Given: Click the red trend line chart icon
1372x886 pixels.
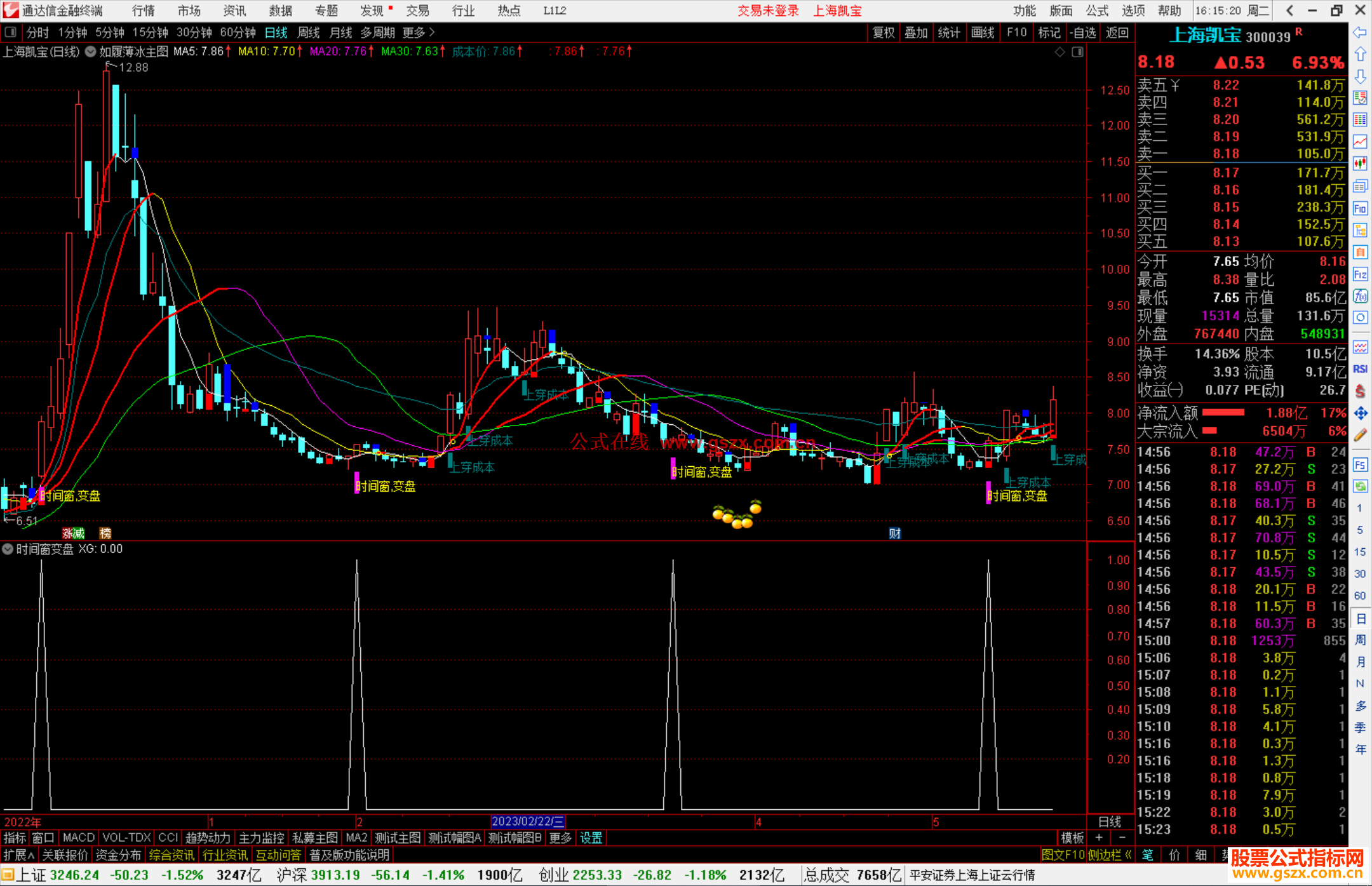Looking at the screenshot, I should (1360, 142).
